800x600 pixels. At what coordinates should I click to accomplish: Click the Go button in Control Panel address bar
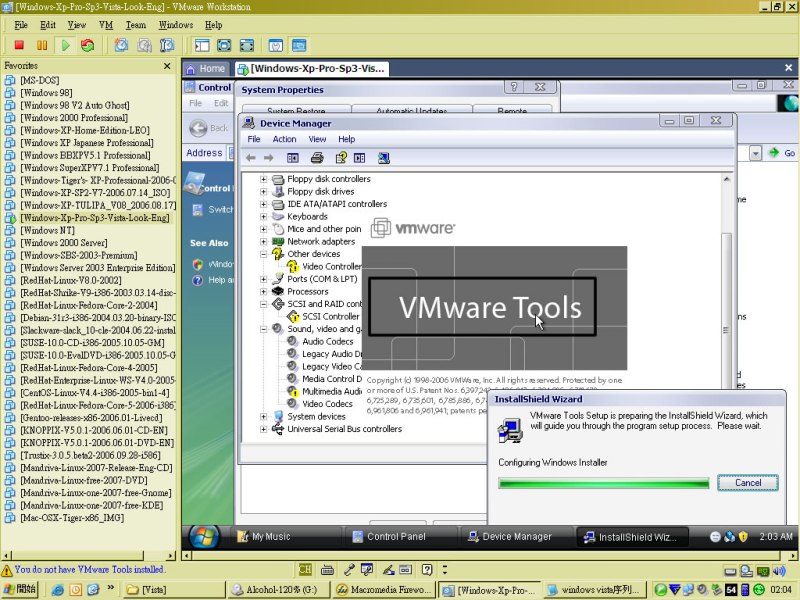[783, 153]
